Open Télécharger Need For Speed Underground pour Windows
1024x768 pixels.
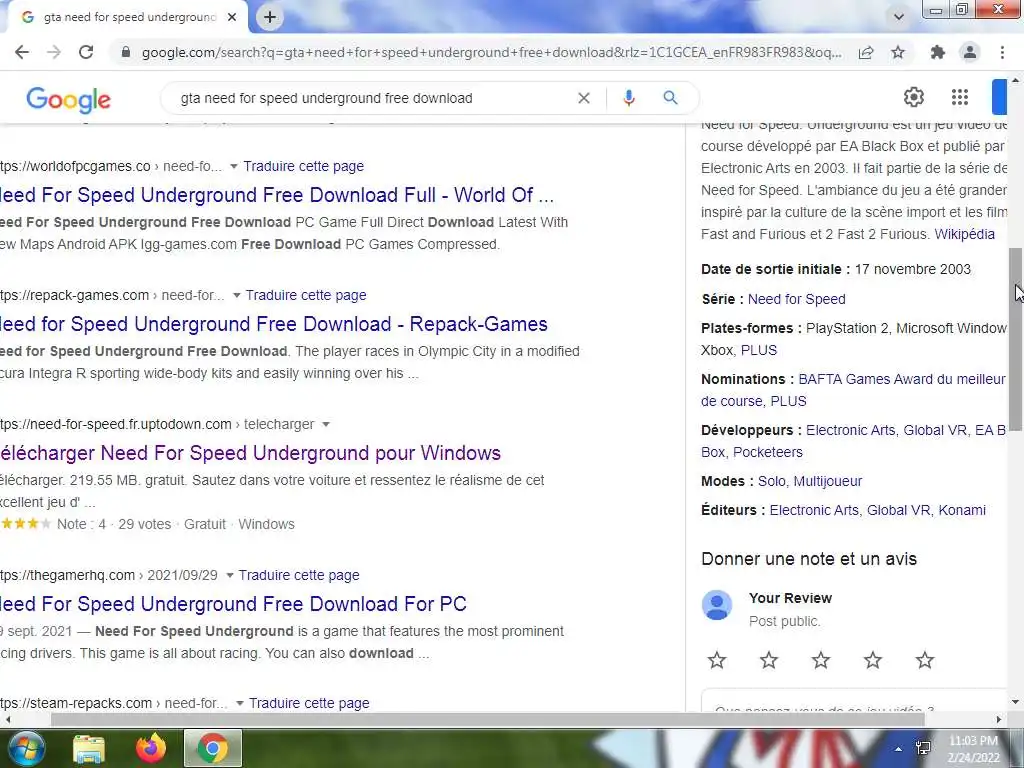click(250, 453)
